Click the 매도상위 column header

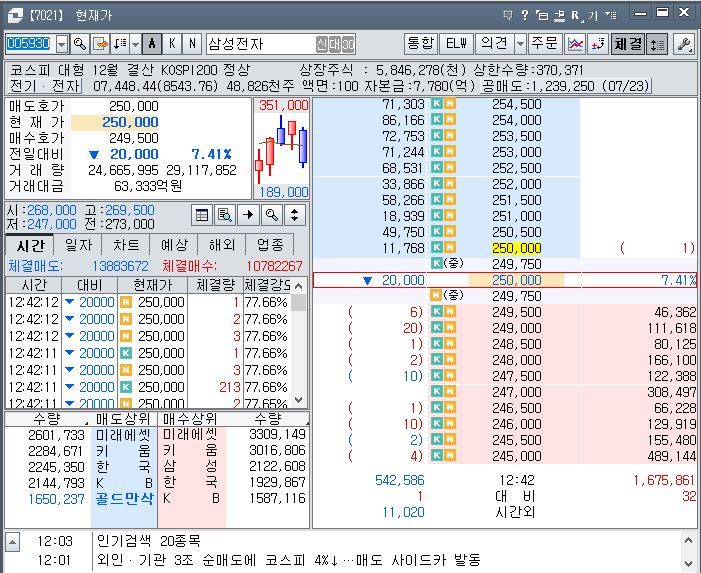tap(123, 419)
